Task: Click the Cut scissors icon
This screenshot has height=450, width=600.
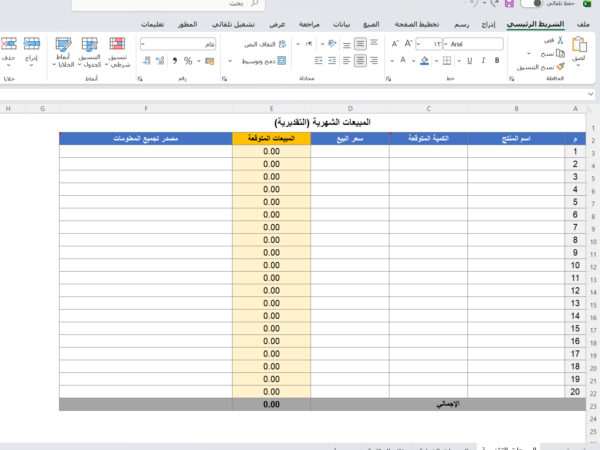Action: 560,40
